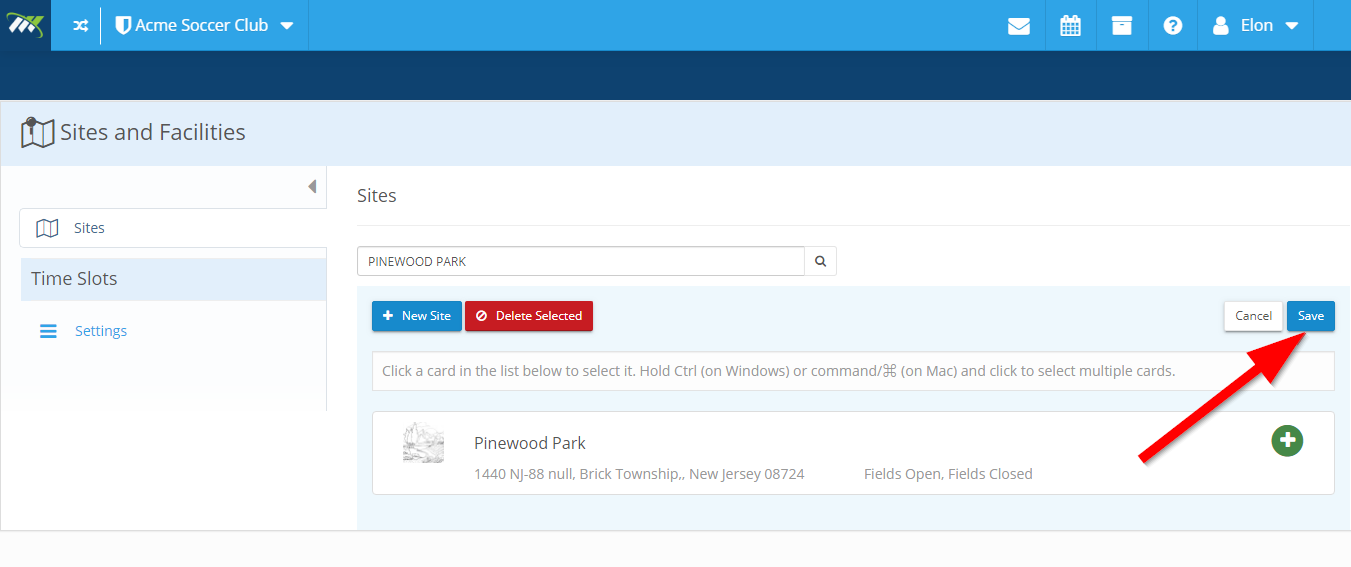
Task: Click 'Fields Open, Fields Closed' text
Action: 948,474
